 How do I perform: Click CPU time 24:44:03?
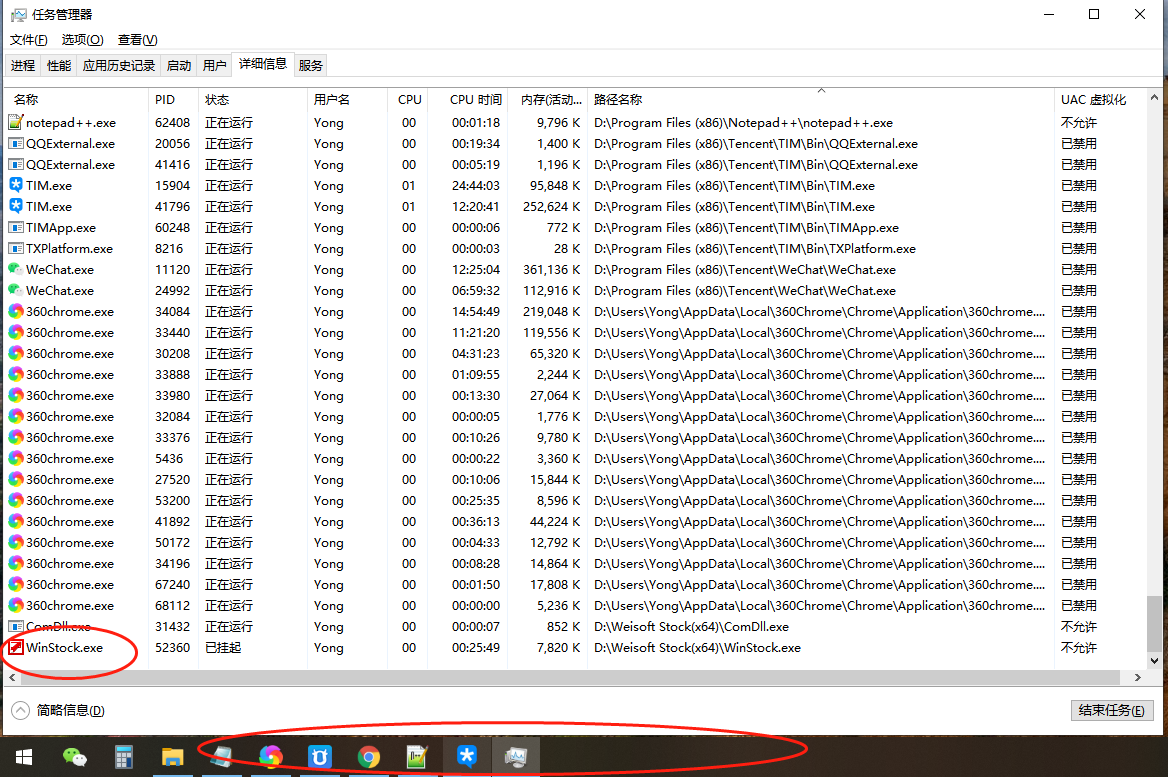pos(475,185)
